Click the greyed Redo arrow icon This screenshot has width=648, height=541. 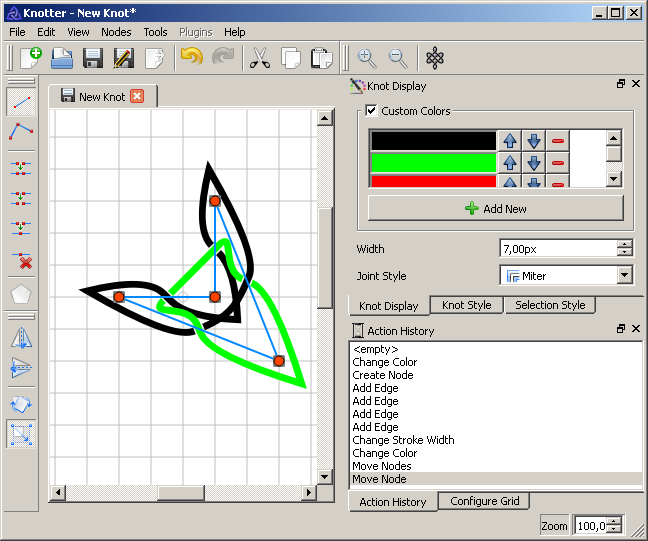pyautogui.click(x=223, y=57)
